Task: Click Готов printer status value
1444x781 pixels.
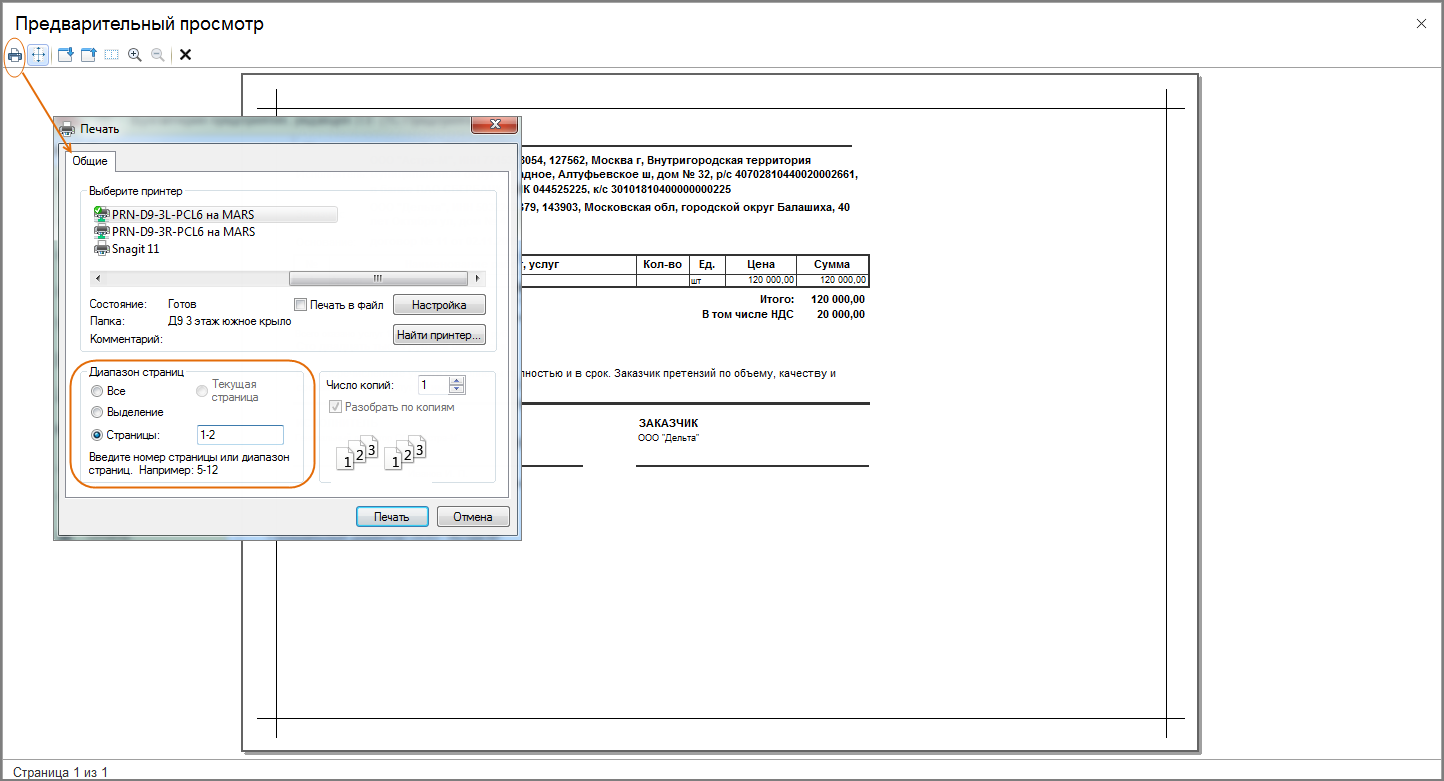Action: pyautogui.click(x=182, y=304)
